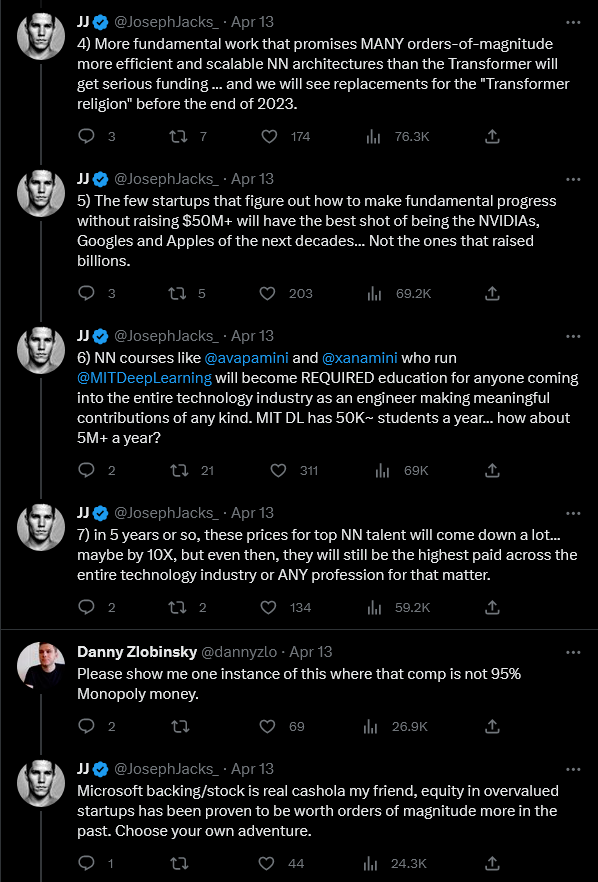
Task: Click JJ's avatar on the Microsoft stock reply
Action: 41,782
